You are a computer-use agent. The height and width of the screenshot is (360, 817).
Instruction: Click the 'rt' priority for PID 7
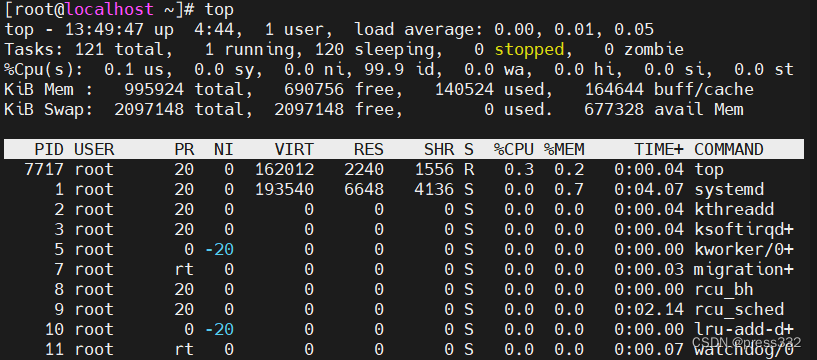(x=184, y=269)
